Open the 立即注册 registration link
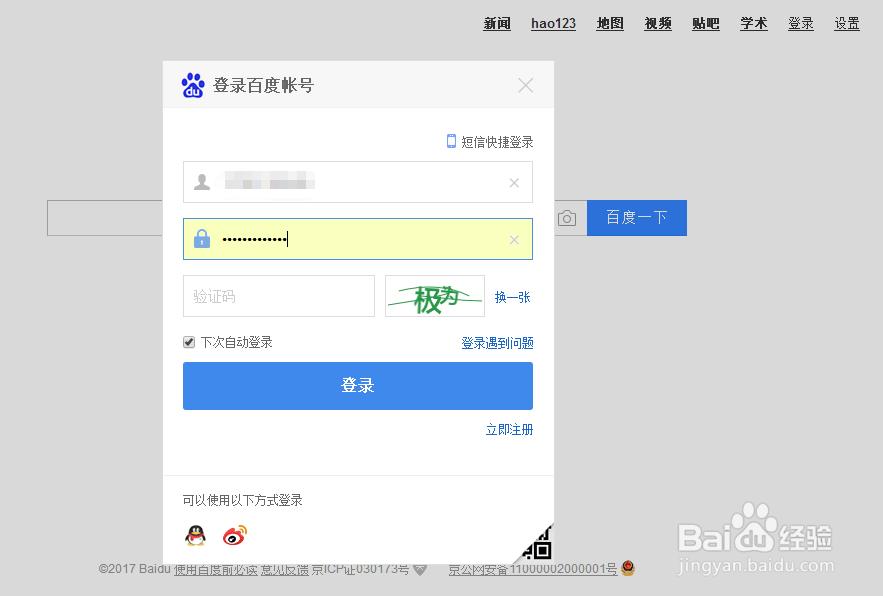Screen dimensions: 883x596 tap(509, 430)
